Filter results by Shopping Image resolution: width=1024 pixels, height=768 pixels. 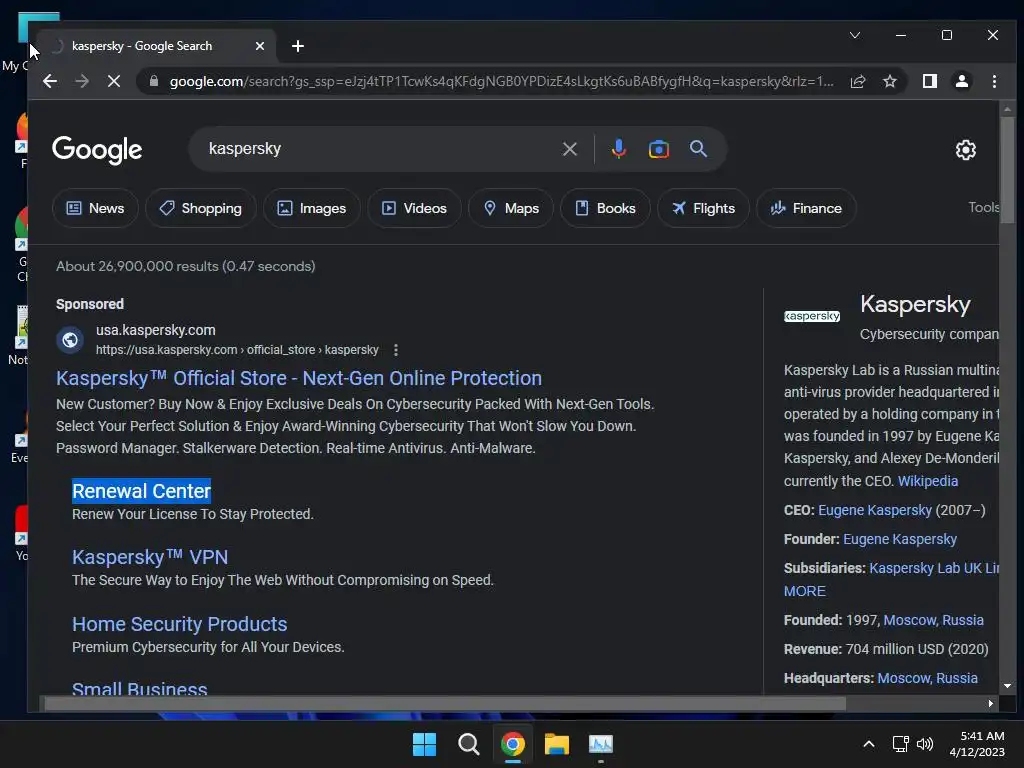(200, 208)
